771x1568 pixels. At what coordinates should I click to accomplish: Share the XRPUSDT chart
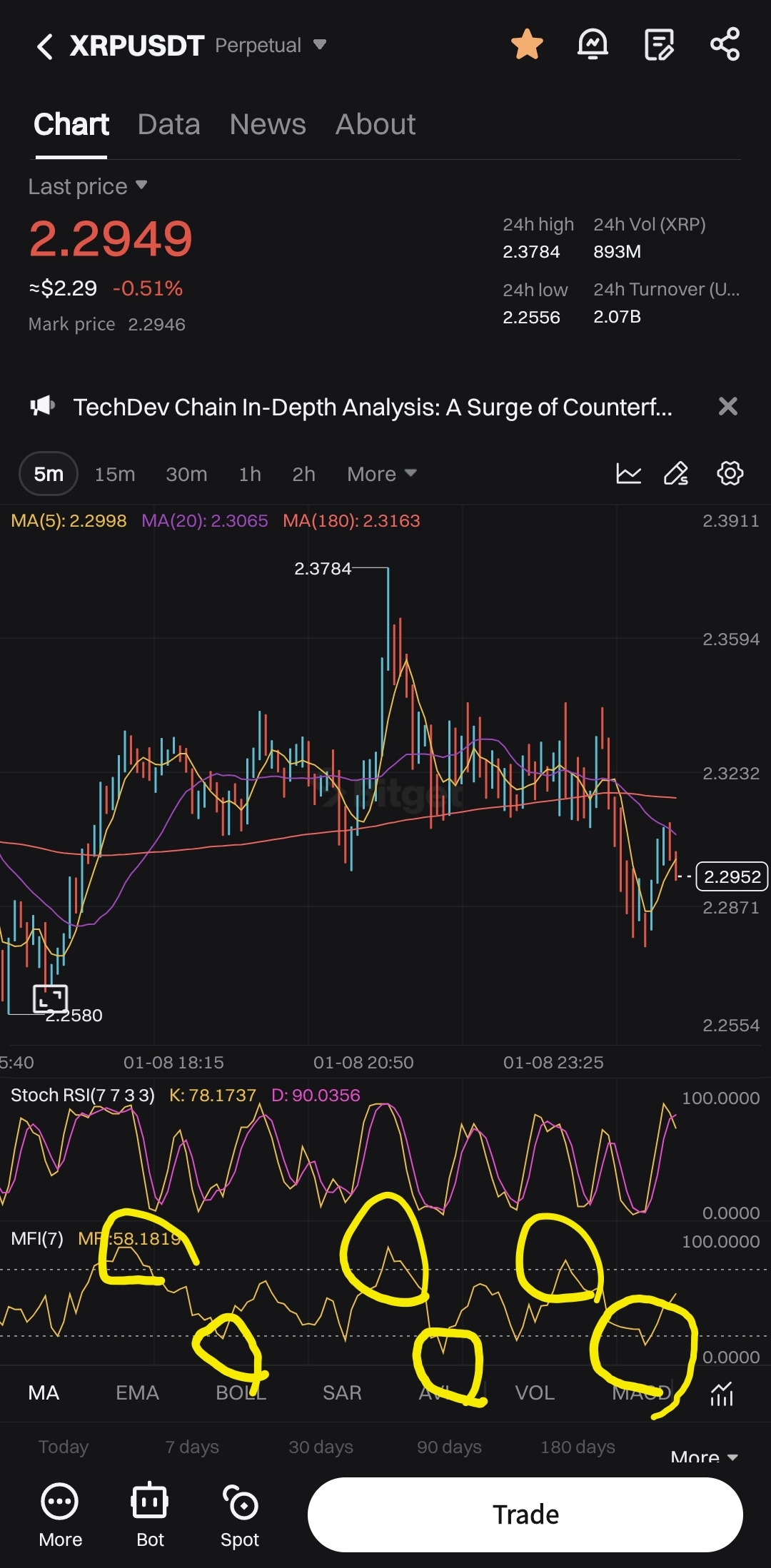click(725, 44)
